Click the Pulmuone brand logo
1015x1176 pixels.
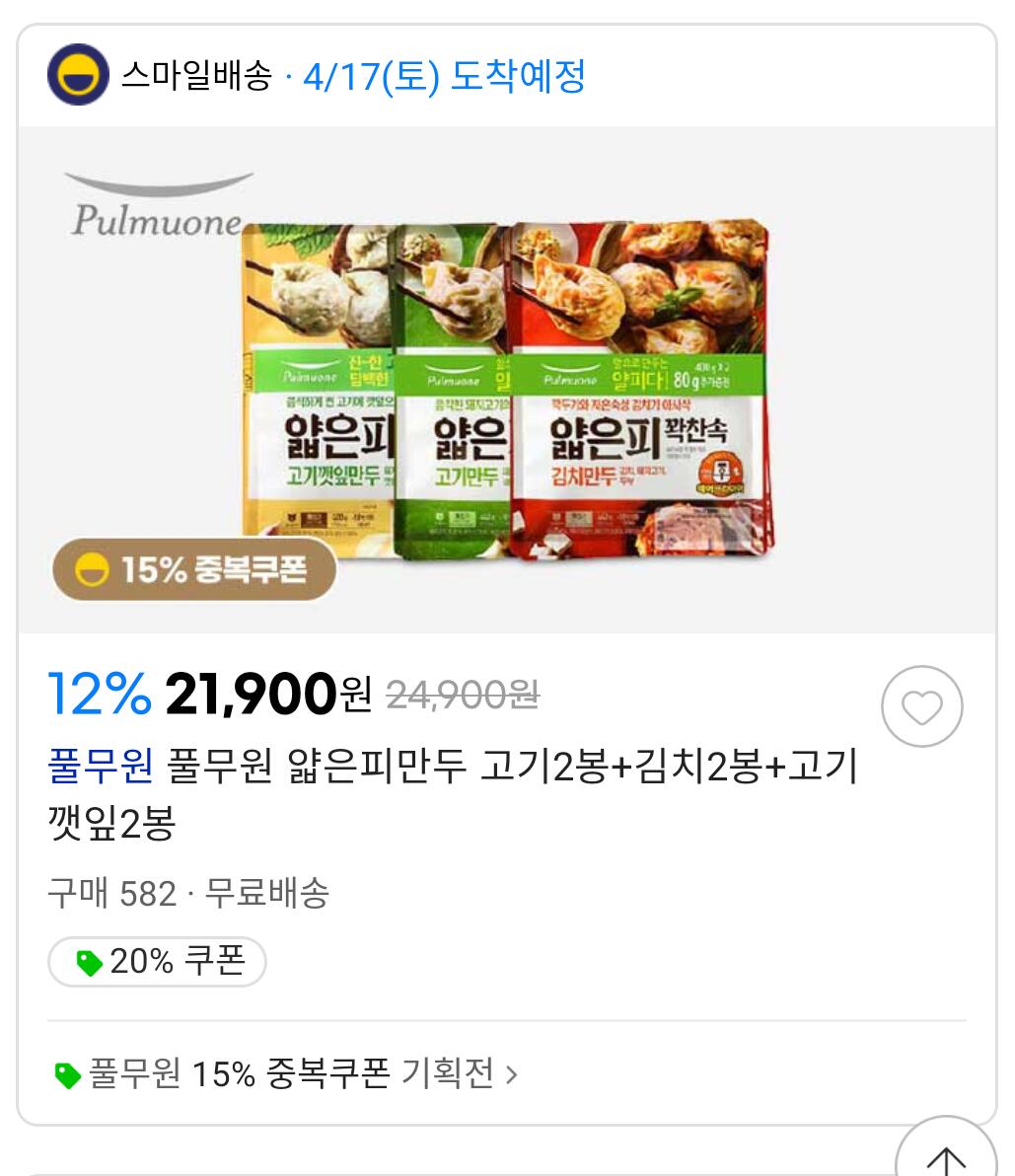(158, 206)
